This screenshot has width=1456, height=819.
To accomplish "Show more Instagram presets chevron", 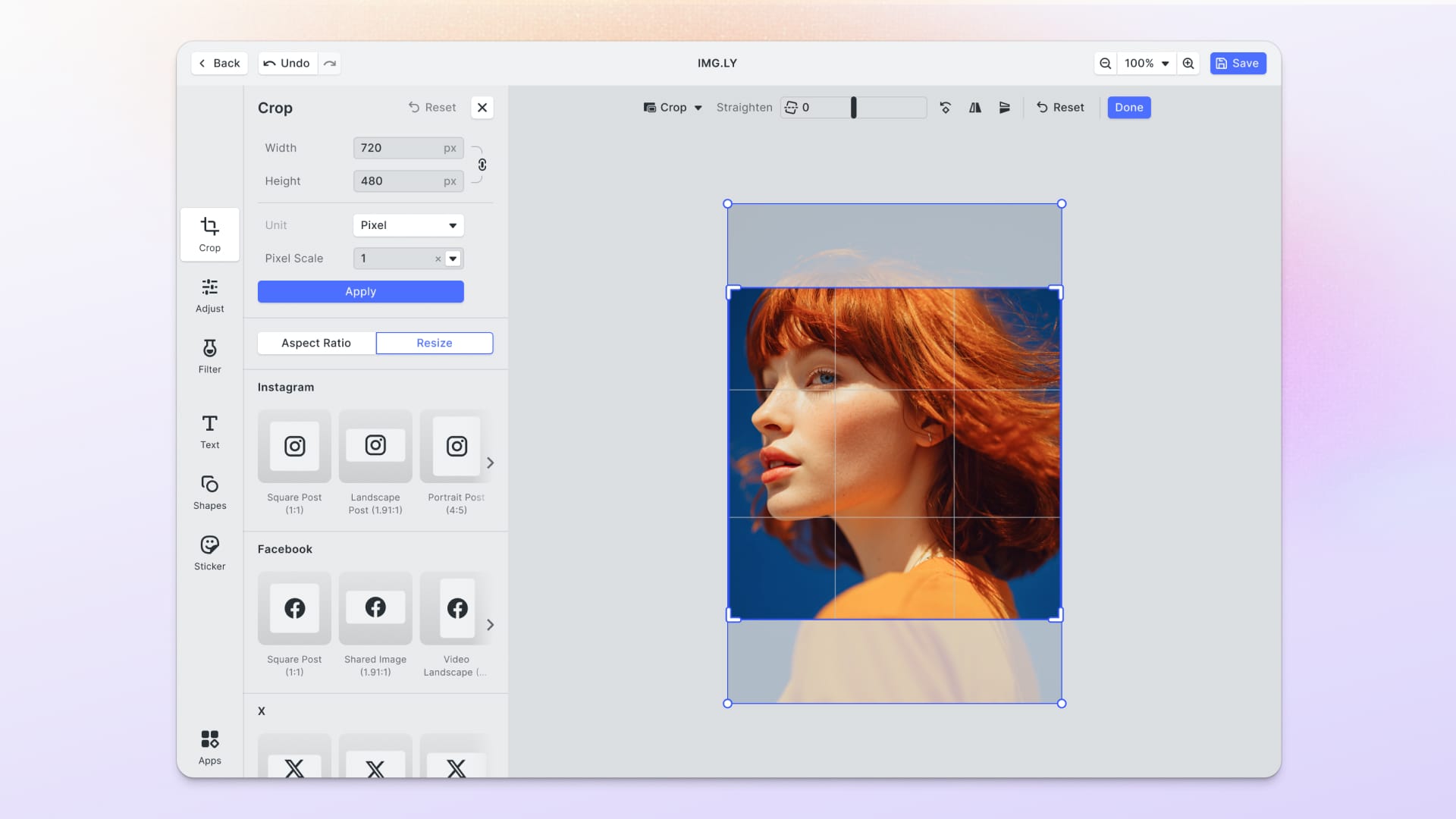I will pos(490,463).
